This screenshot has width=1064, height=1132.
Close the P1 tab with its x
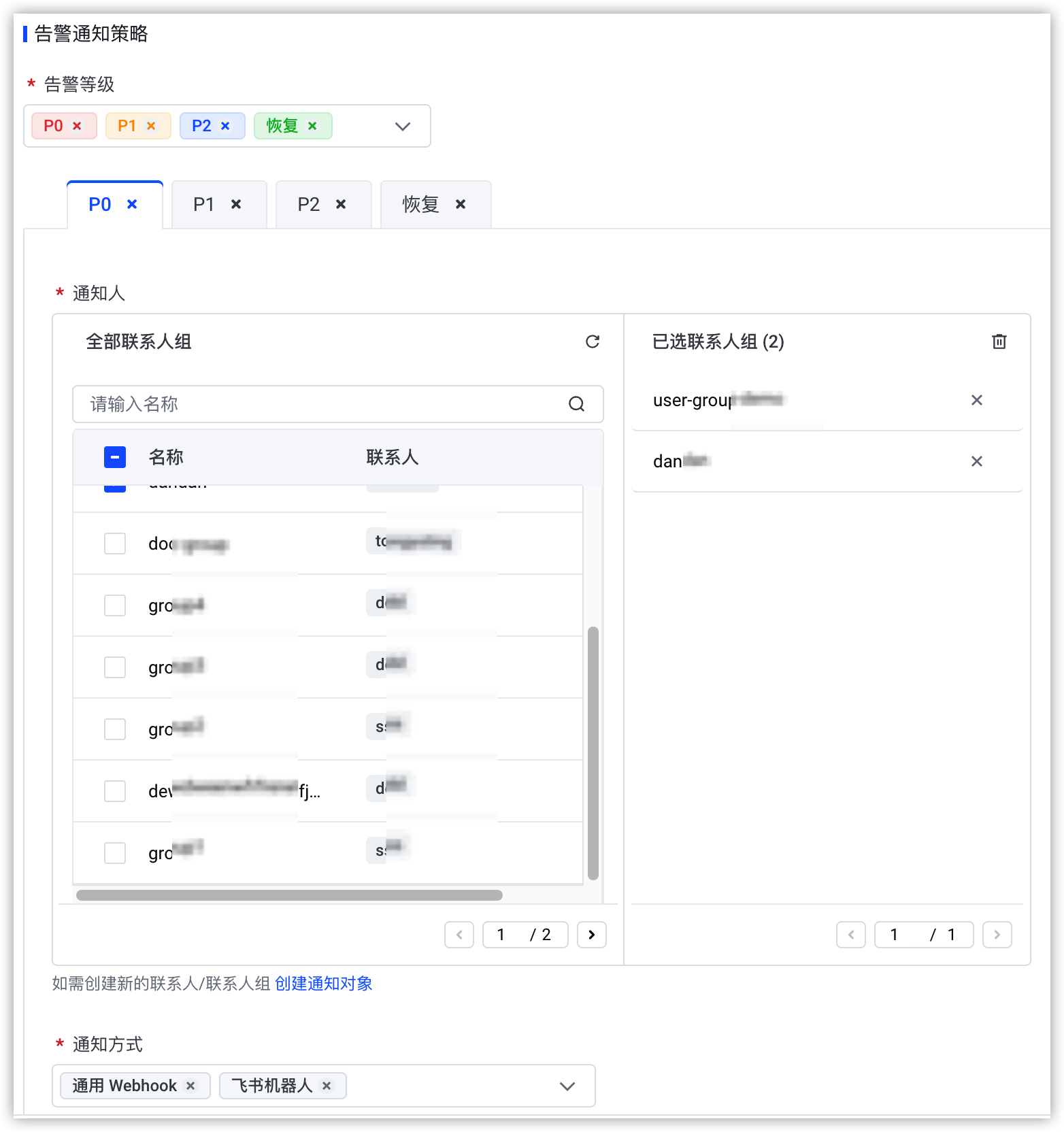tap(236, 204)
